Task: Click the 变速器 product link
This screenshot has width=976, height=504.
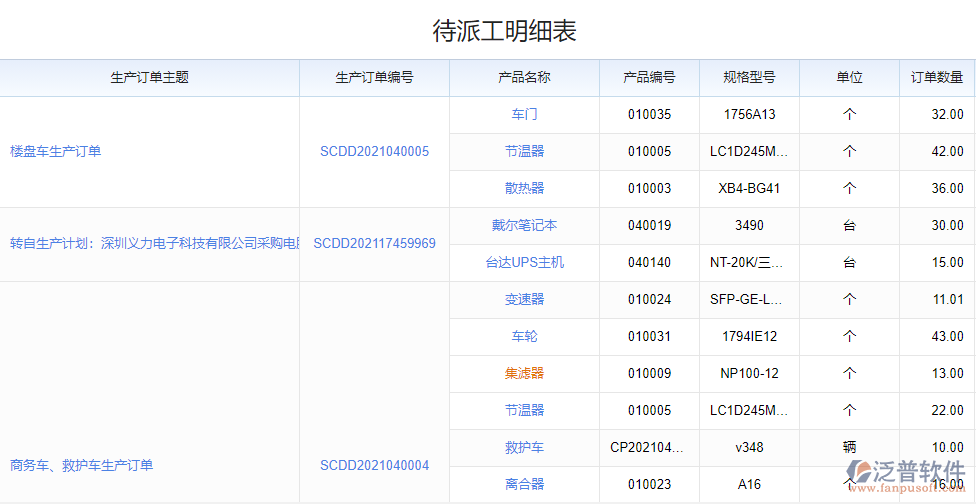Action: point(524,300)
